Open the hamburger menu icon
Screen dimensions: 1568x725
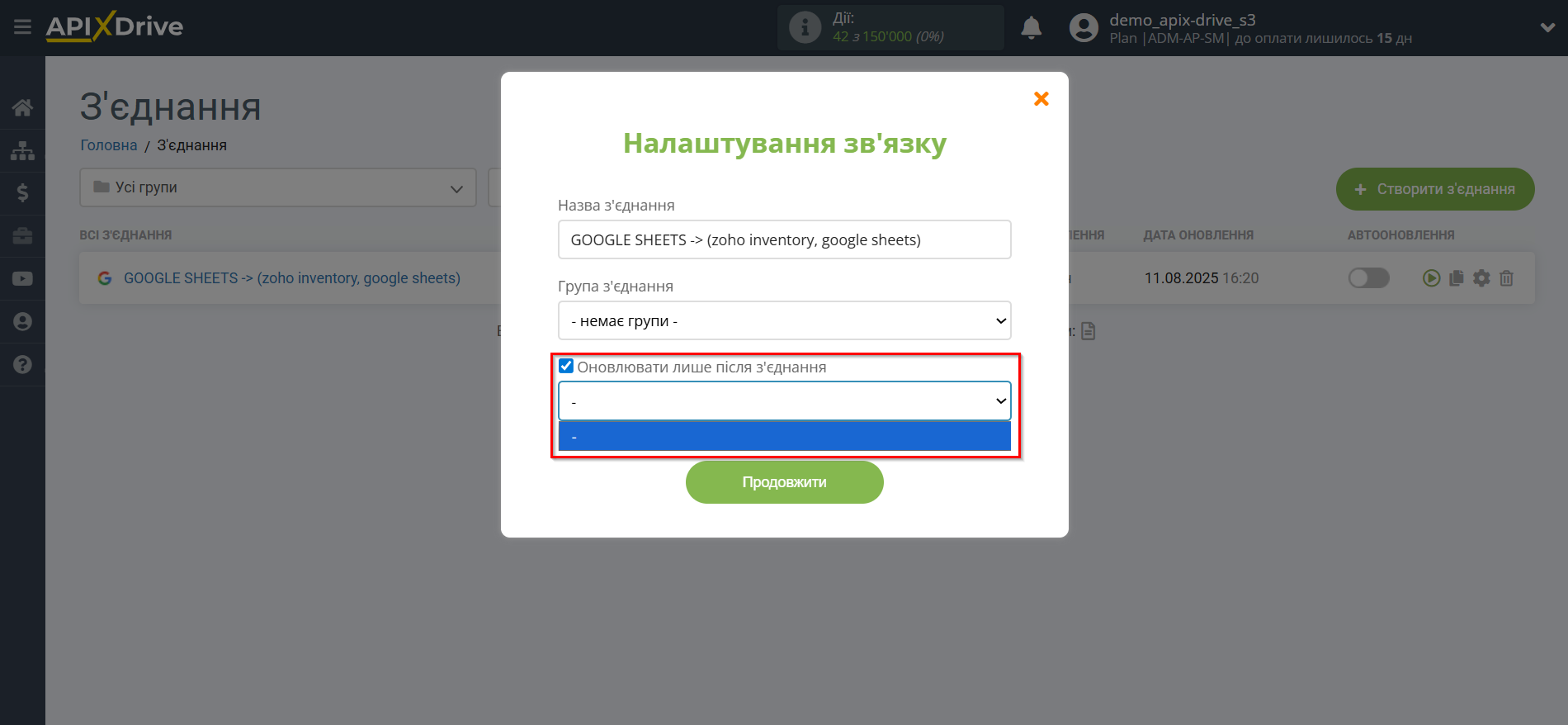pos(22,27)
